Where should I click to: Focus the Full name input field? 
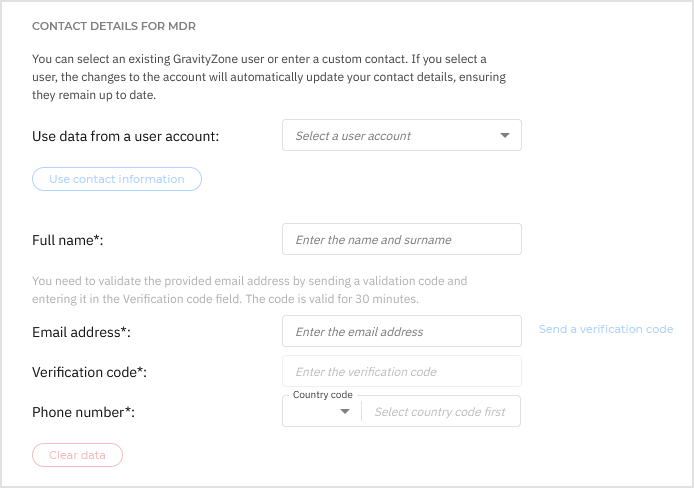(402, 240)
